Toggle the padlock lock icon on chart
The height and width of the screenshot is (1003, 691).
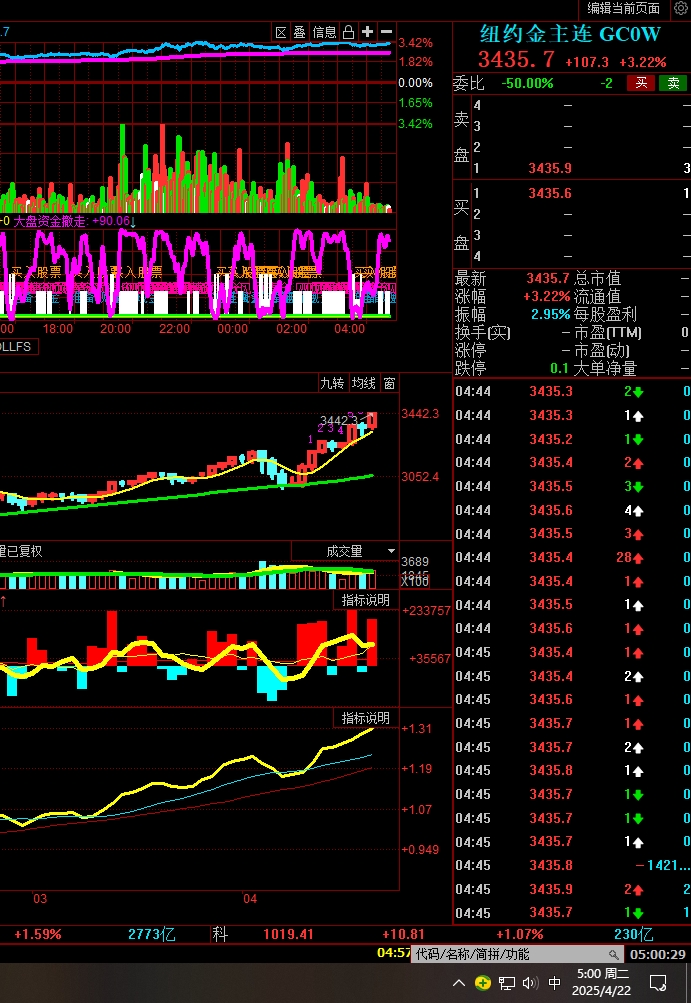pos(349,32)
